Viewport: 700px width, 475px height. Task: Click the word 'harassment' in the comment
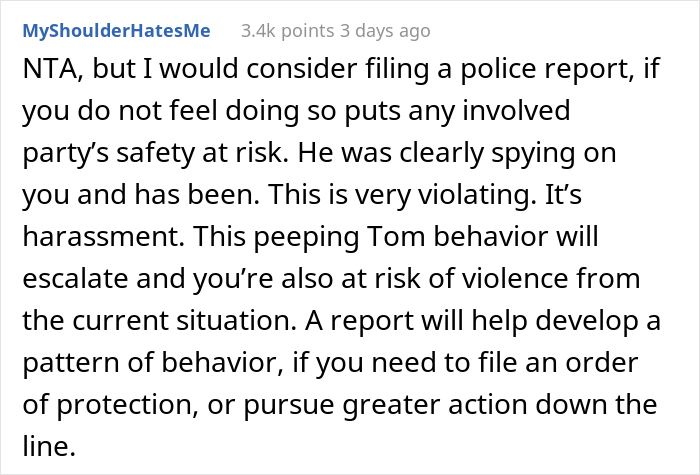pyautogui.click(x=100, y=236)
